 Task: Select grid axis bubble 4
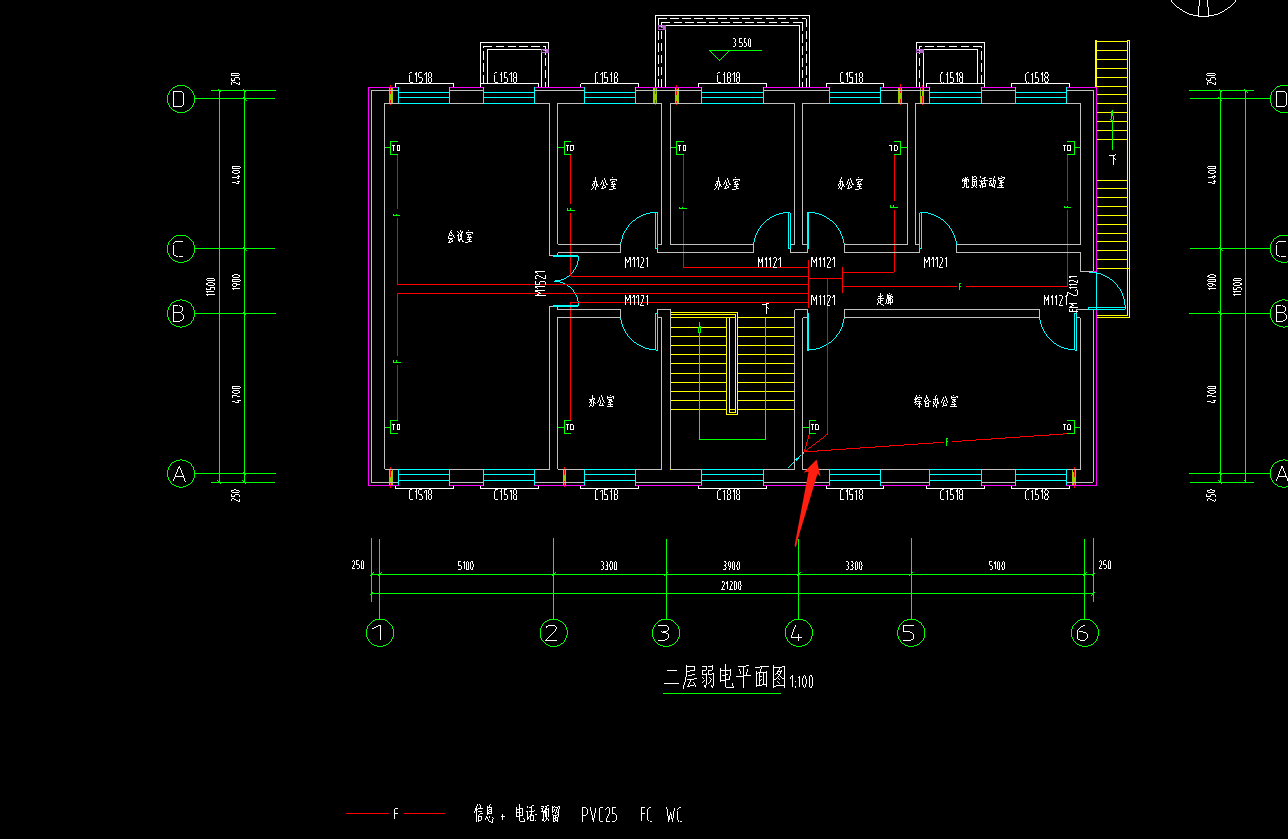tap(798, 632)
